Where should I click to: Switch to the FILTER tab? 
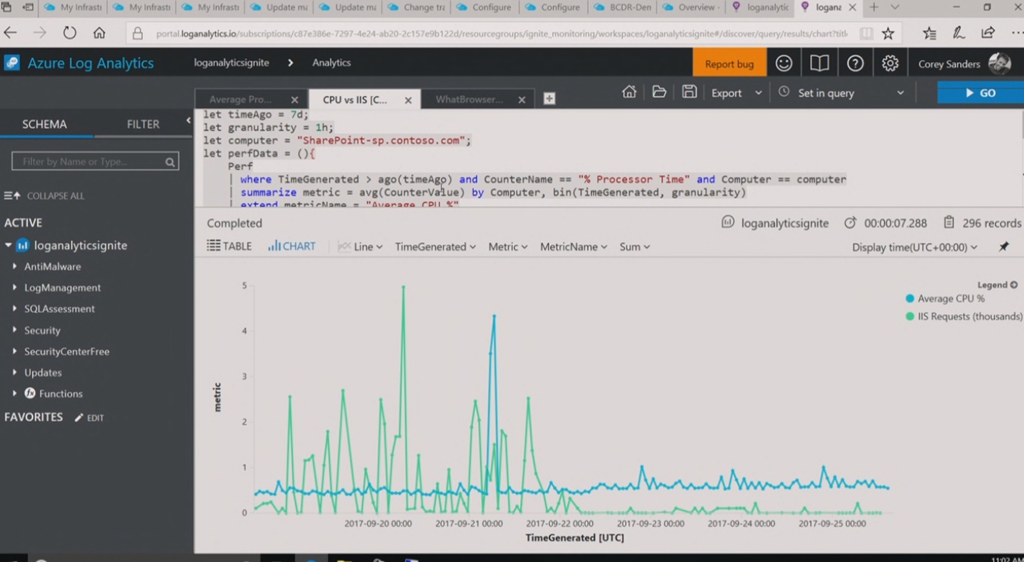pos(143,125)
